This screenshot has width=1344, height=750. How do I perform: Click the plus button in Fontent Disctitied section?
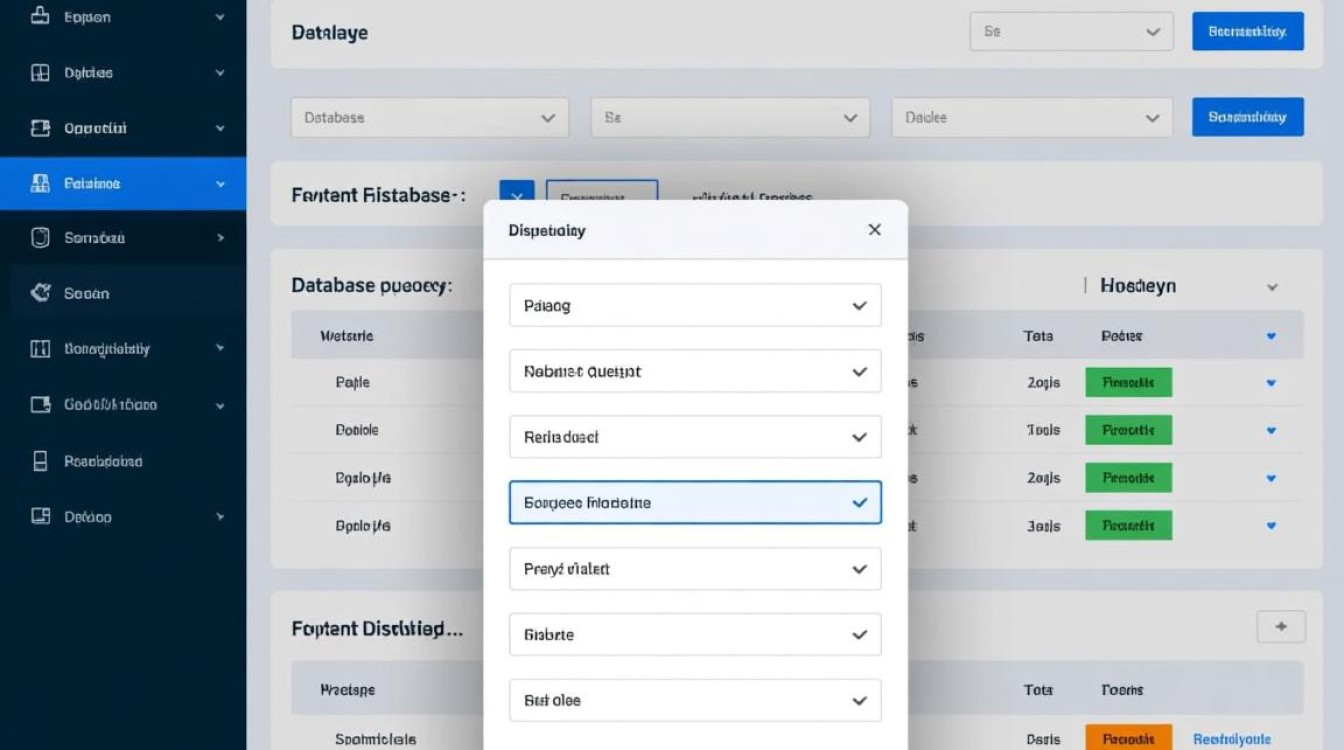[1280, 627]
